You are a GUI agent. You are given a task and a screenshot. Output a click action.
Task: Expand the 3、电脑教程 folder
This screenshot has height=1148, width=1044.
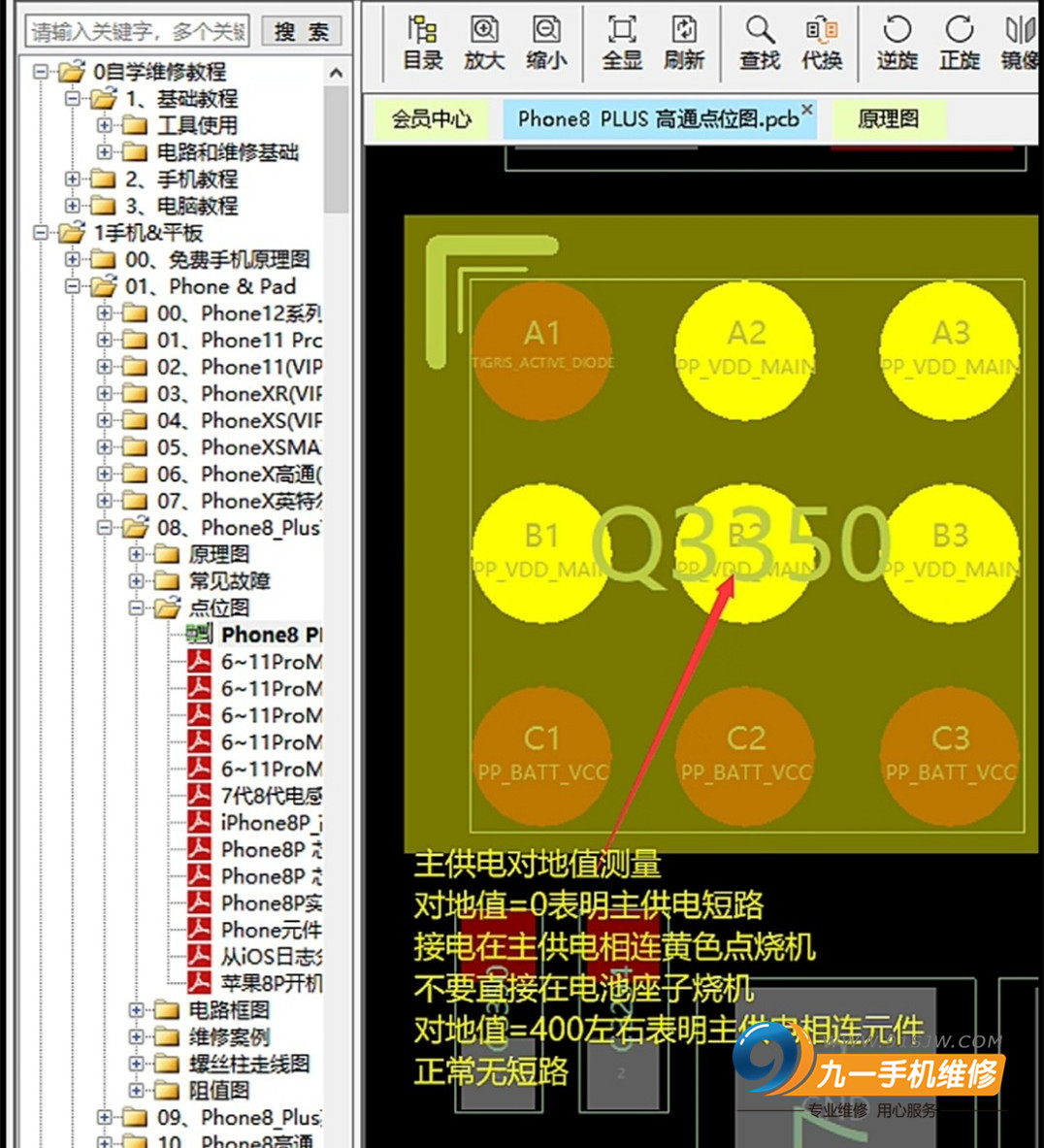pos(73,206)
